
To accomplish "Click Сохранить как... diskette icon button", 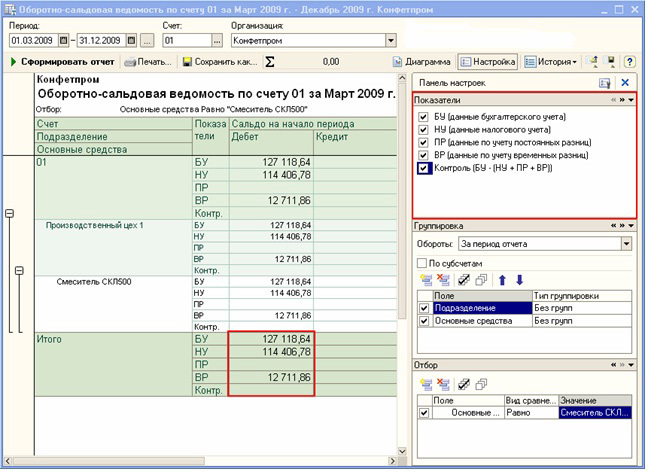I will point(220,62).
